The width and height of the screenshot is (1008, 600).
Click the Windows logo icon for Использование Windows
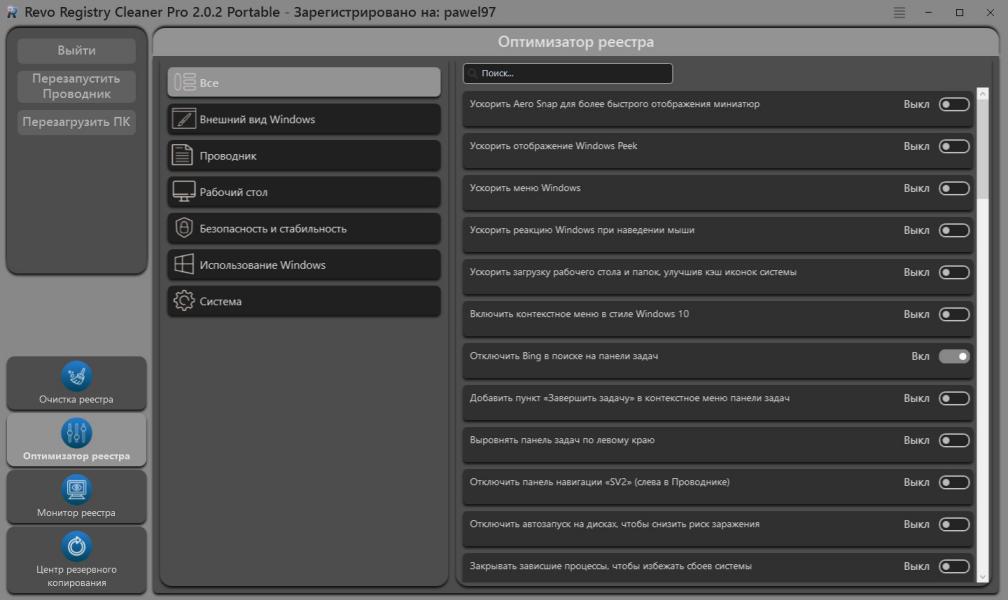pos(183,265)
